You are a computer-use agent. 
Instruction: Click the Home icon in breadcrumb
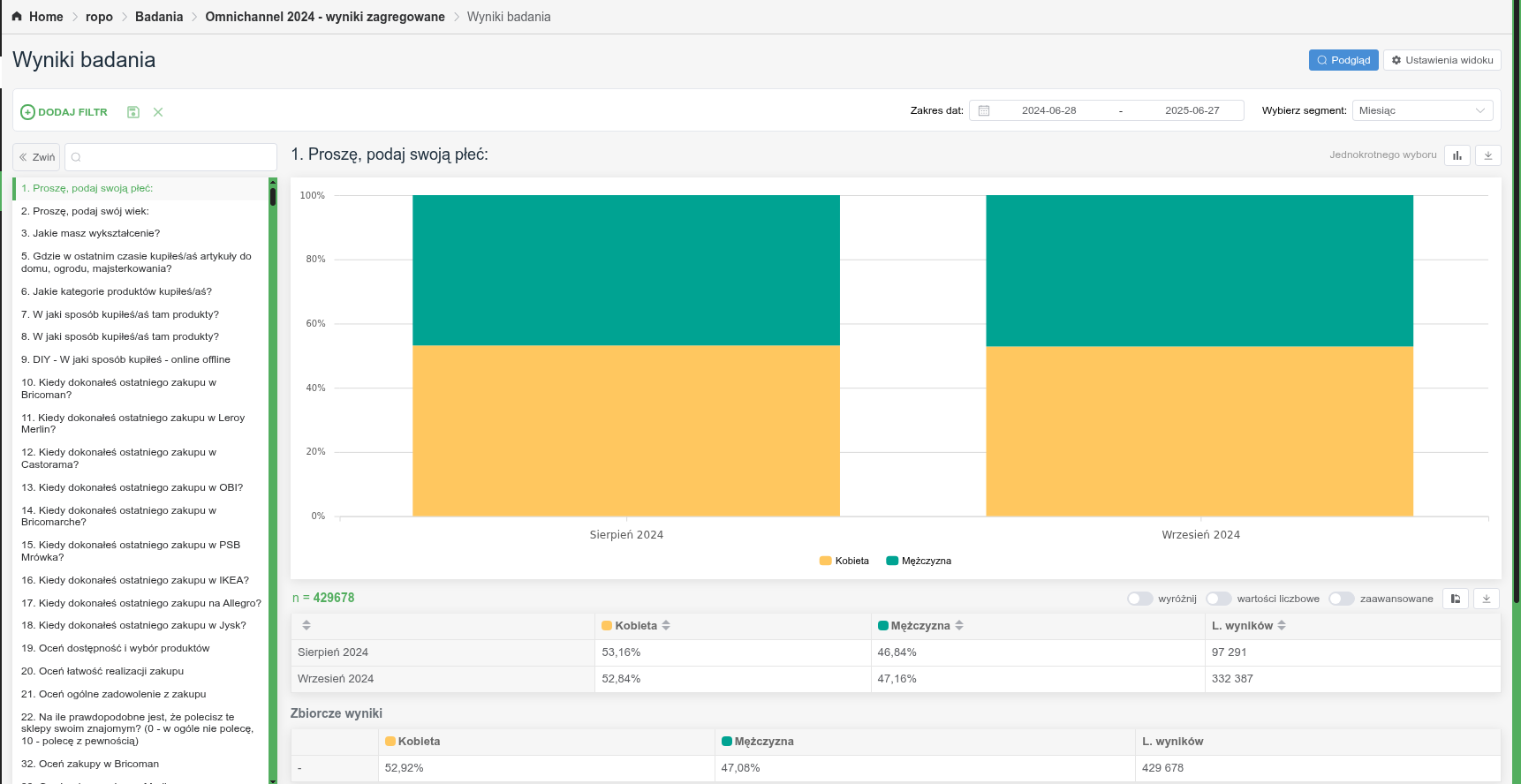(17, 17)
